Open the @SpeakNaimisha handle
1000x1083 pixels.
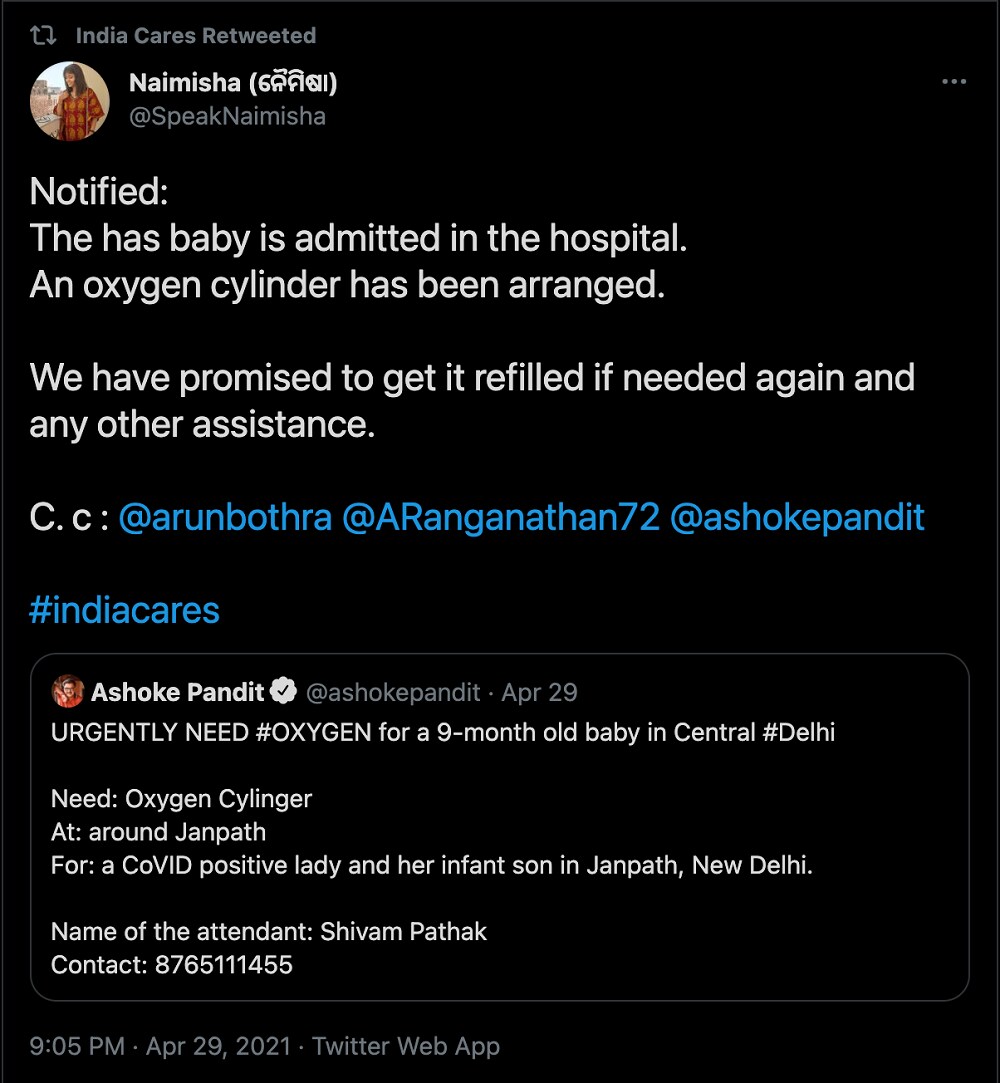click(x=227, y=116)
